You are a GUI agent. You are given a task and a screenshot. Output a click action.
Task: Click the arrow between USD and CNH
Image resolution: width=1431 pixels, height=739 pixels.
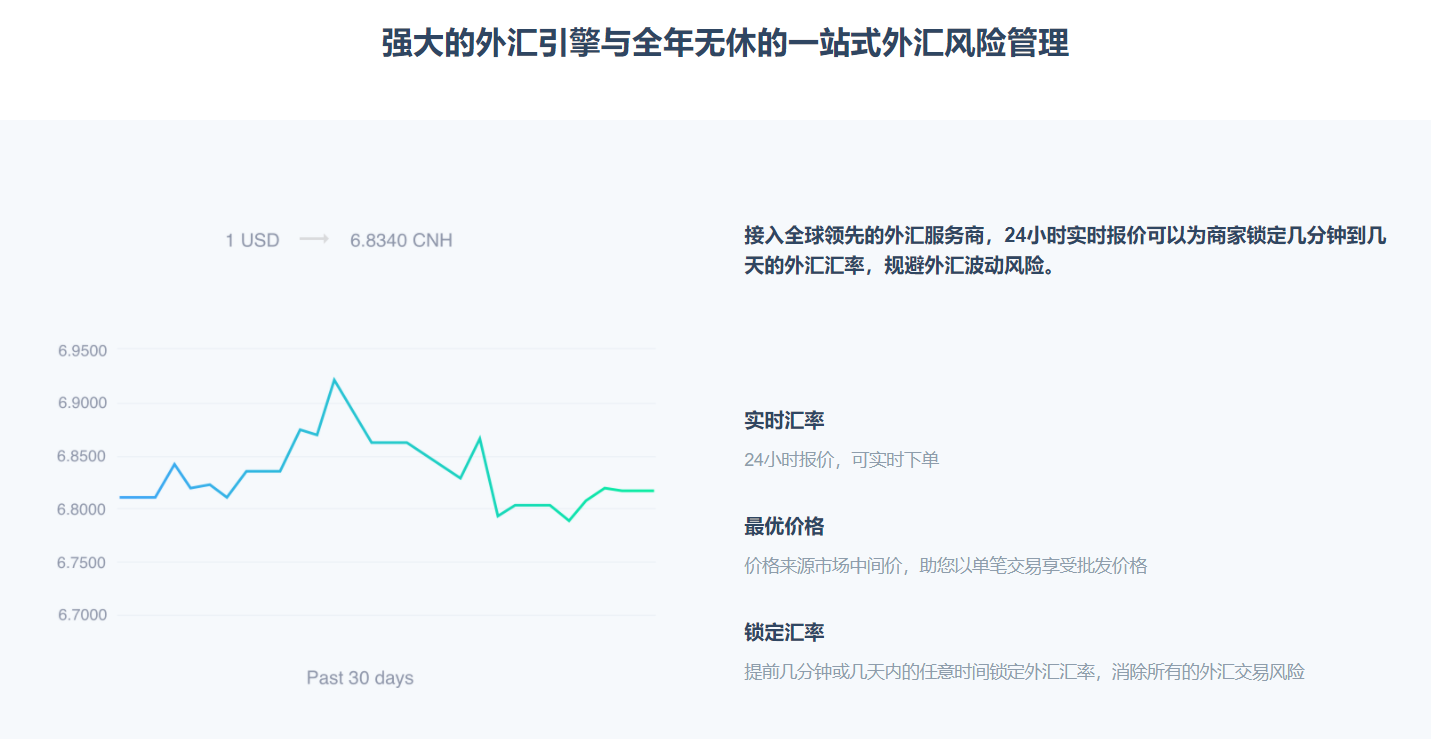click(314, 240)
